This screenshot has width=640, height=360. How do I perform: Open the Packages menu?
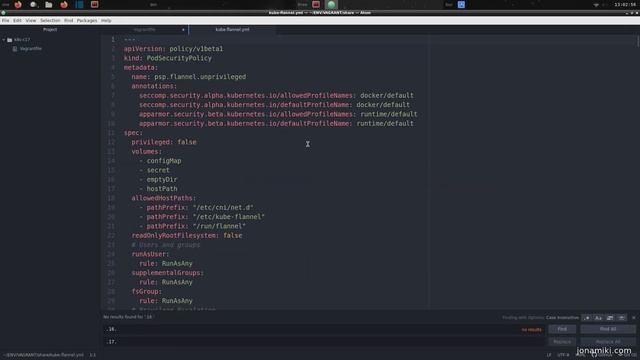(x=87, y=20)
